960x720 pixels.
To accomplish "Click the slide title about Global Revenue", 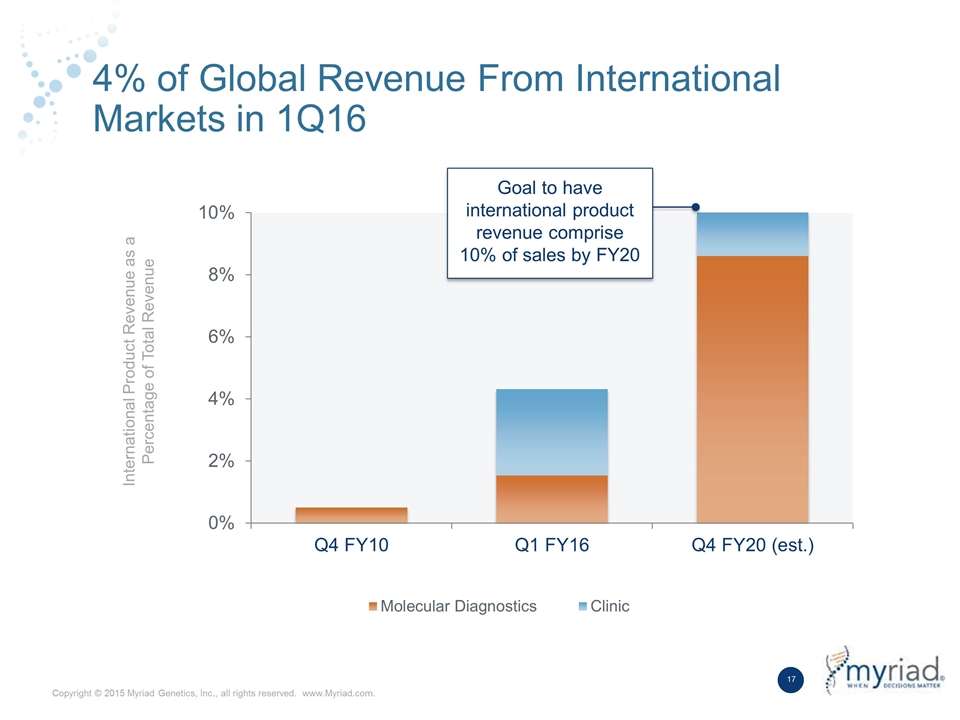I will (x=437, y=98).
